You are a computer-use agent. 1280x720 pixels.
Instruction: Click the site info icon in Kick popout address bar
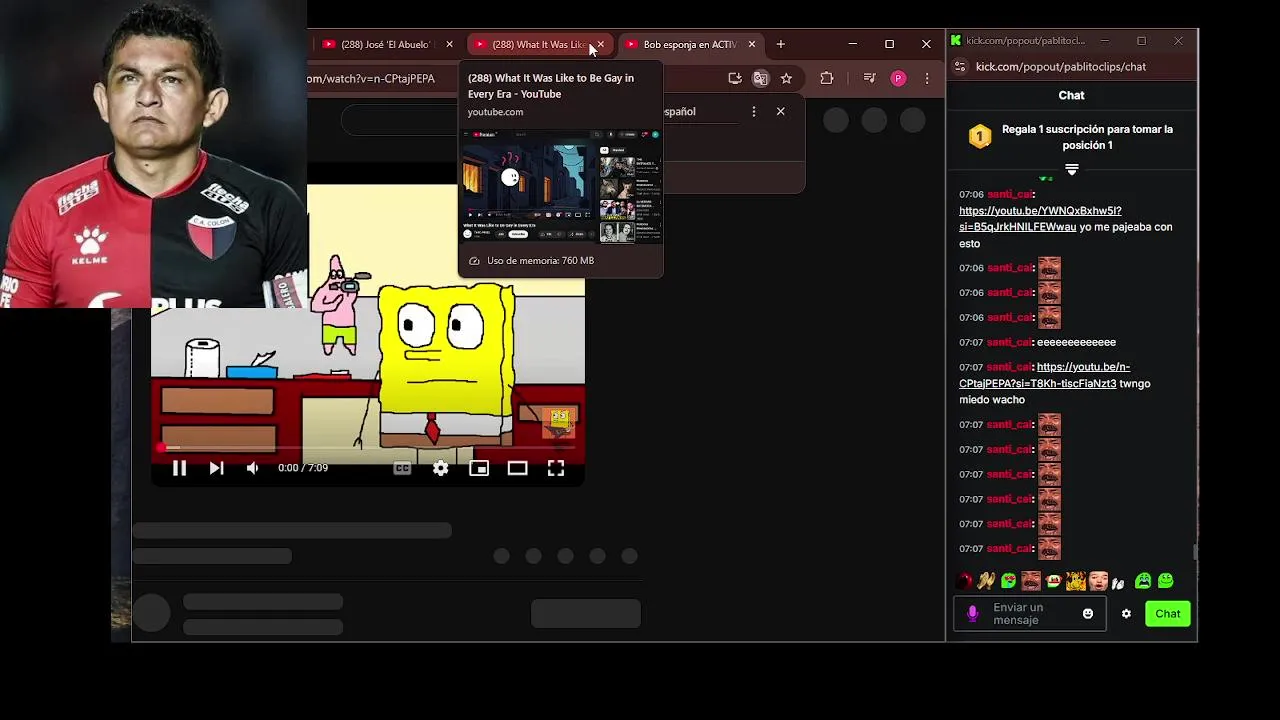[961, 67]
